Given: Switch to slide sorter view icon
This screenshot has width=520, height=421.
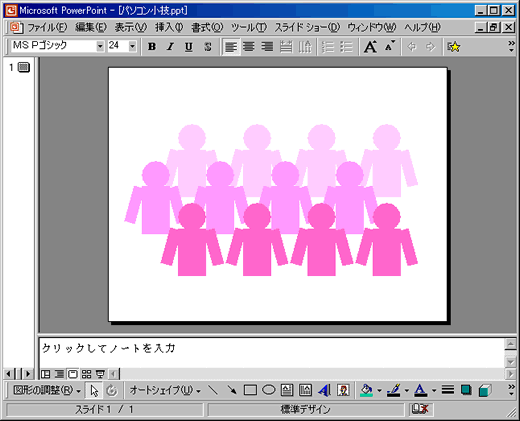Looking at the screenshot, I should tap(86, 374).
